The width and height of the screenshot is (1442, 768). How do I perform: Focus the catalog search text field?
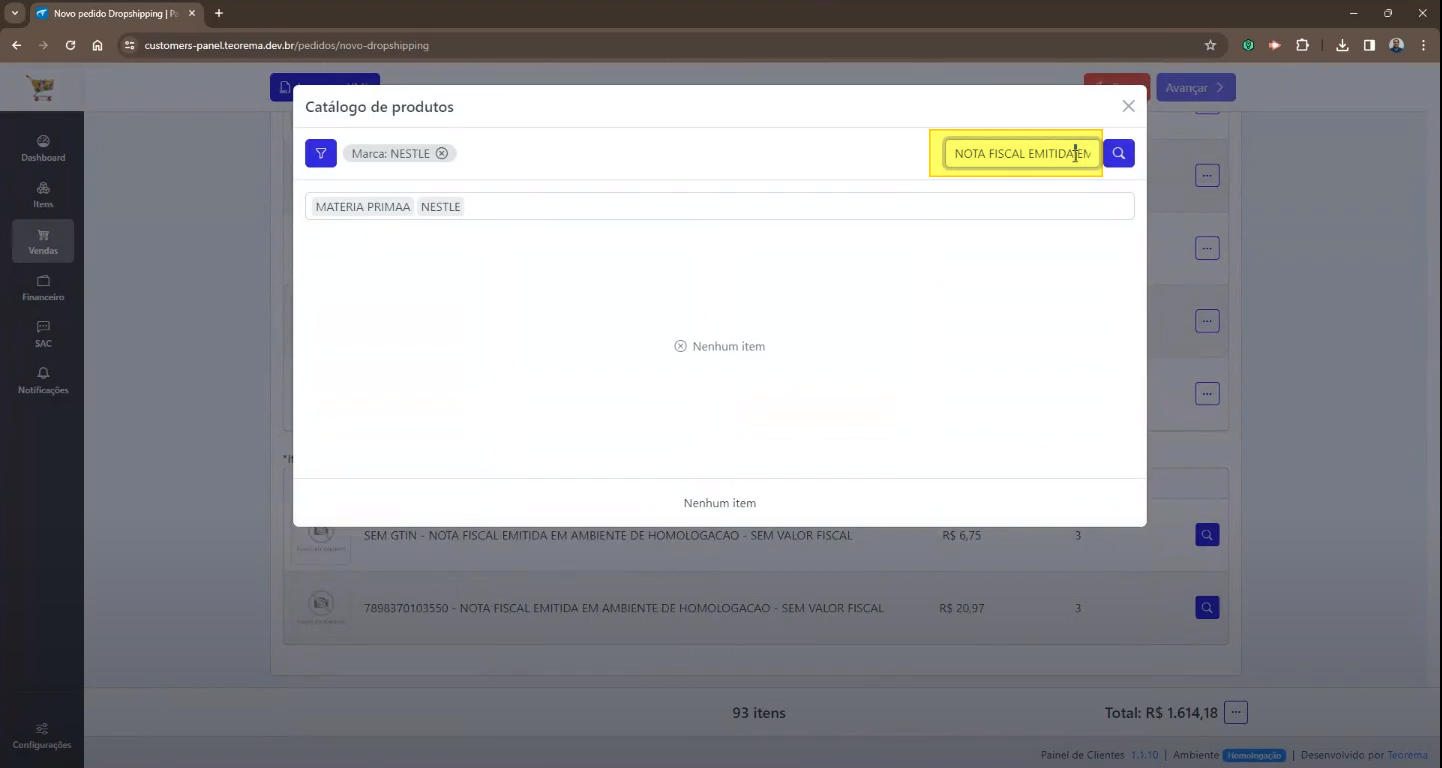click(x=1022, y=153)
